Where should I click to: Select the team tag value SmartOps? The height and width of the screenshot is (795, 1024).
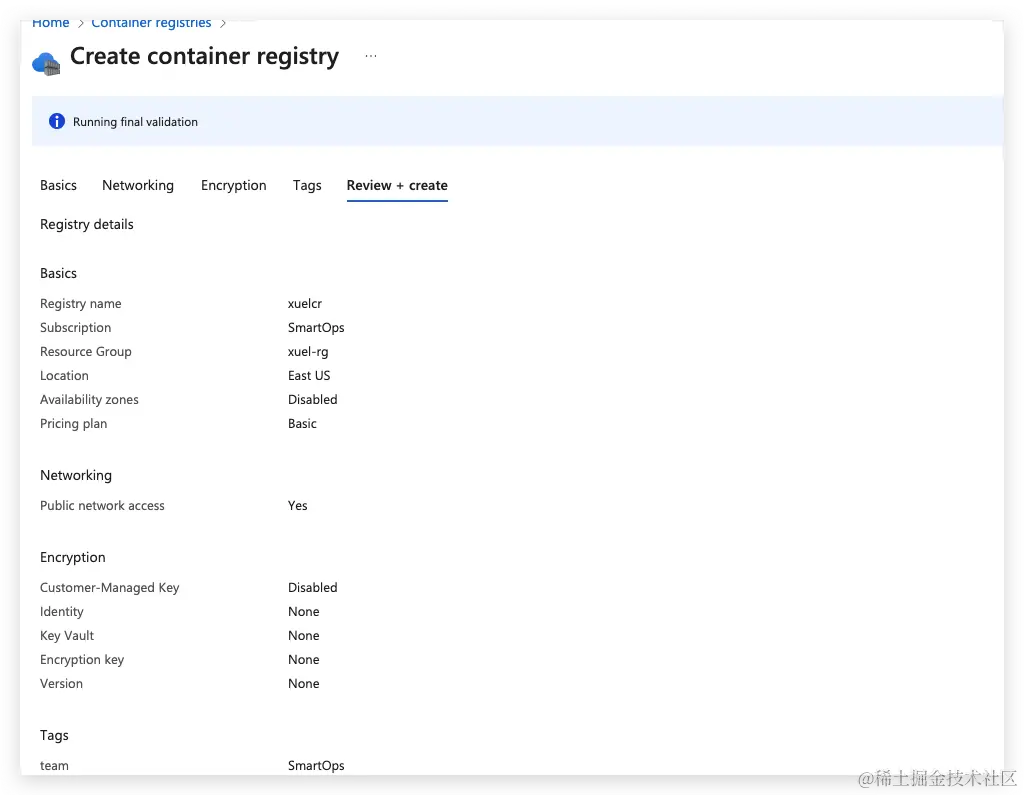click(x=316, y=766)
